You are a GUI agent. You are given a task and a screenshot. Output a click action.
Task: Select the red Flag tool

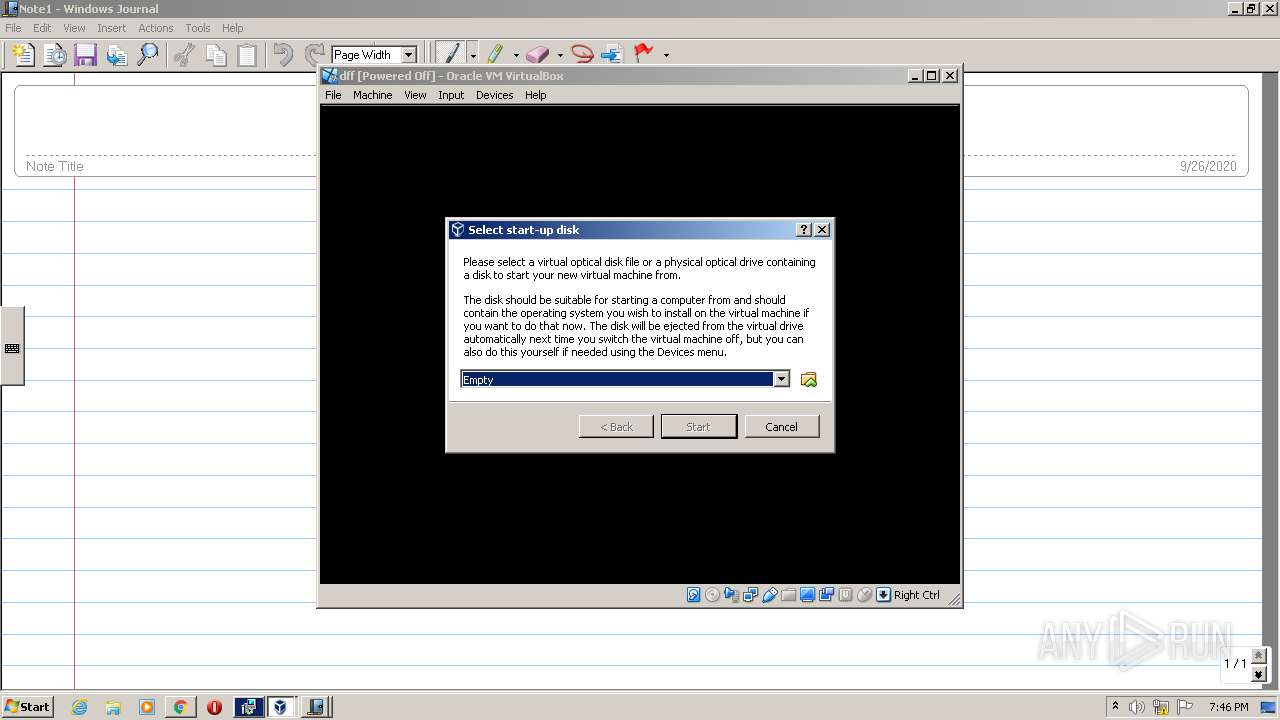pyautogui.click(x=644, y=54)
